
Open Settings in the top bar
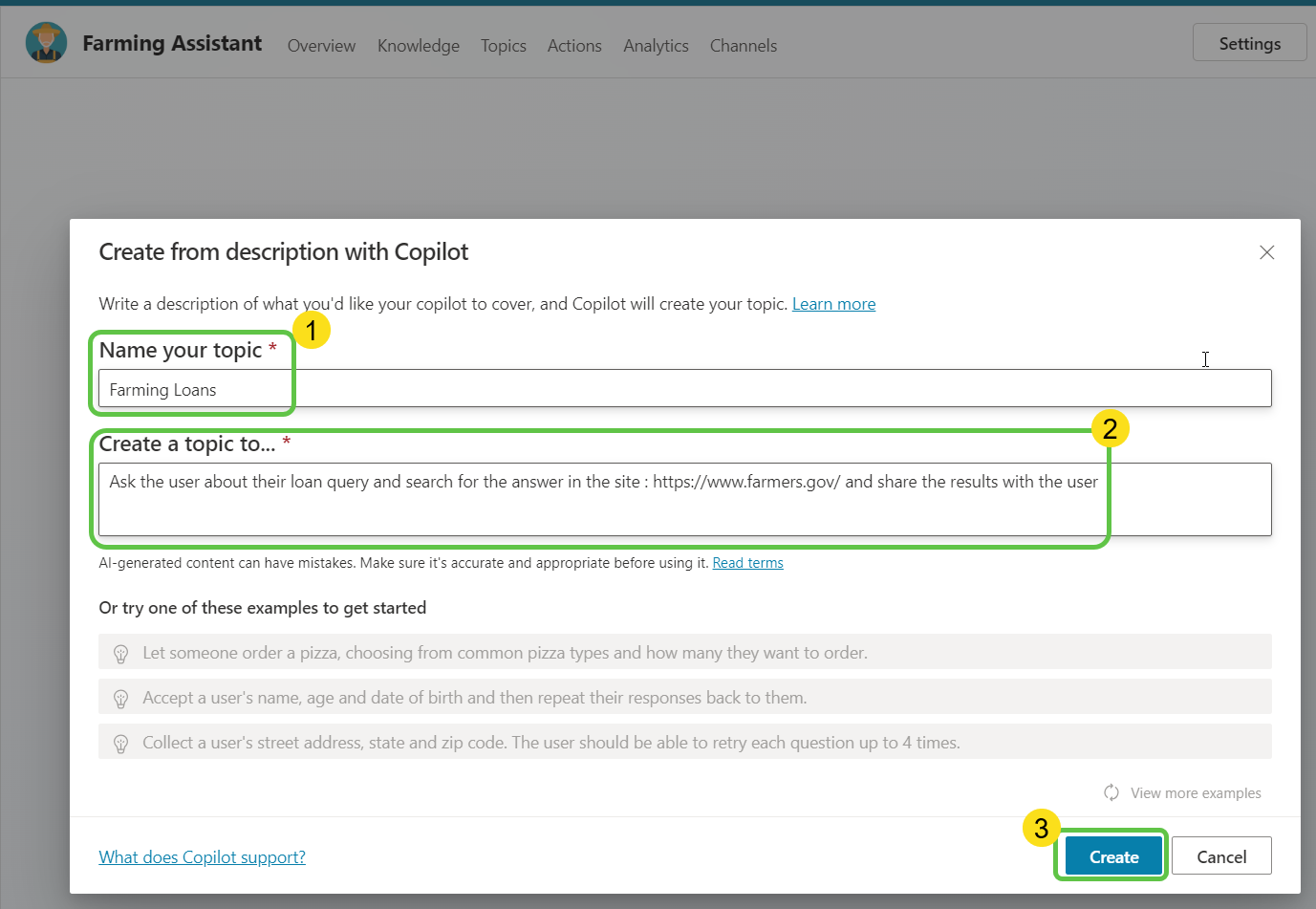click(1249, 43)
